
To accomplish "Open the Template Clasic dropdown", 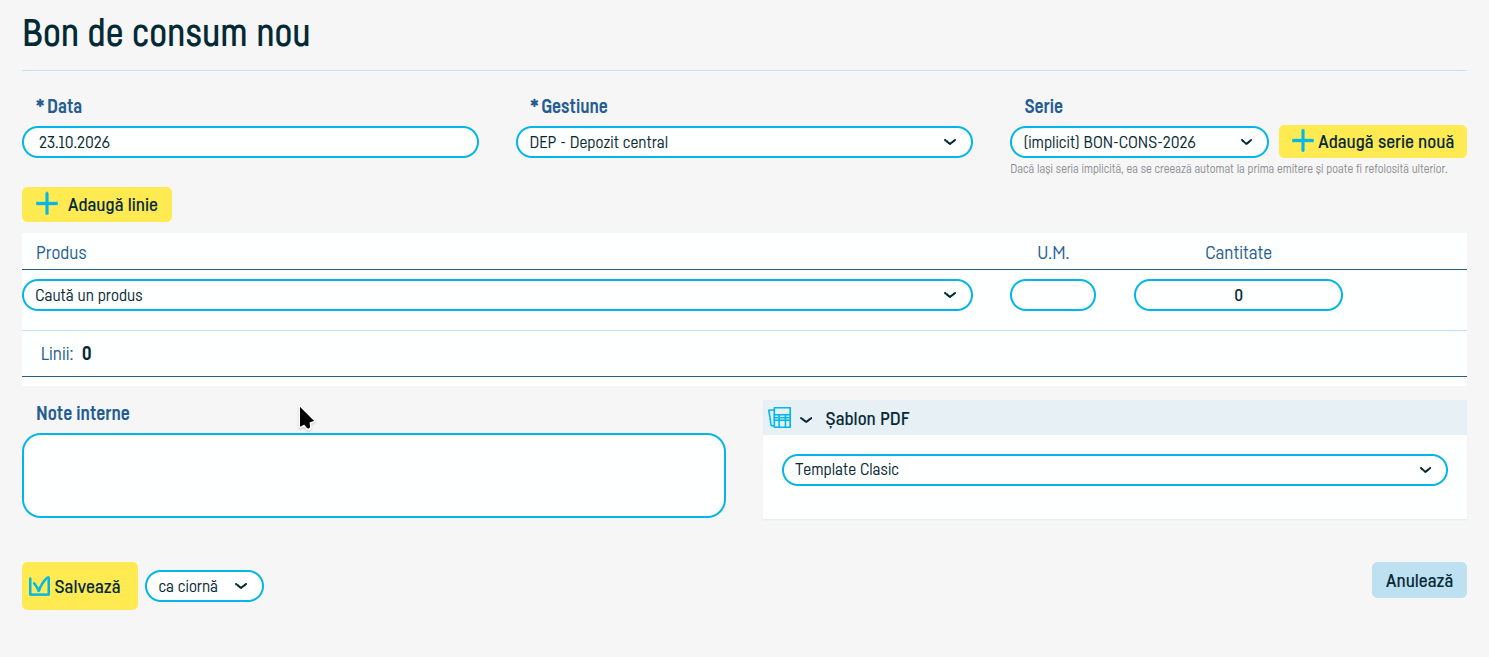I will [1114, 470].
